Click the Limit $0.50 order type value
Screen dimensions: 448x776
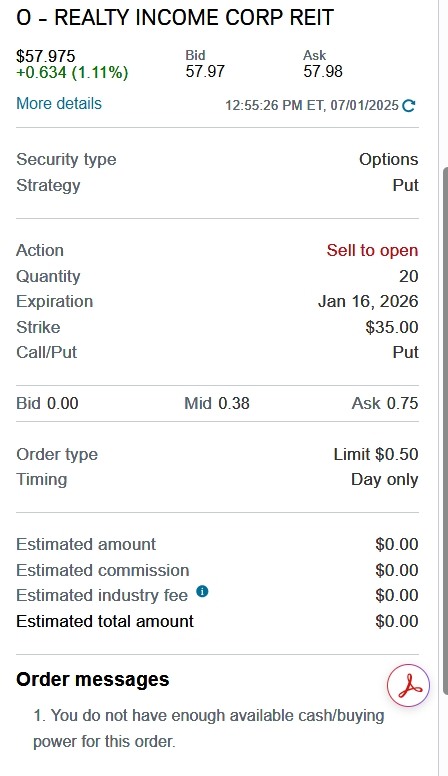(376, 454)
